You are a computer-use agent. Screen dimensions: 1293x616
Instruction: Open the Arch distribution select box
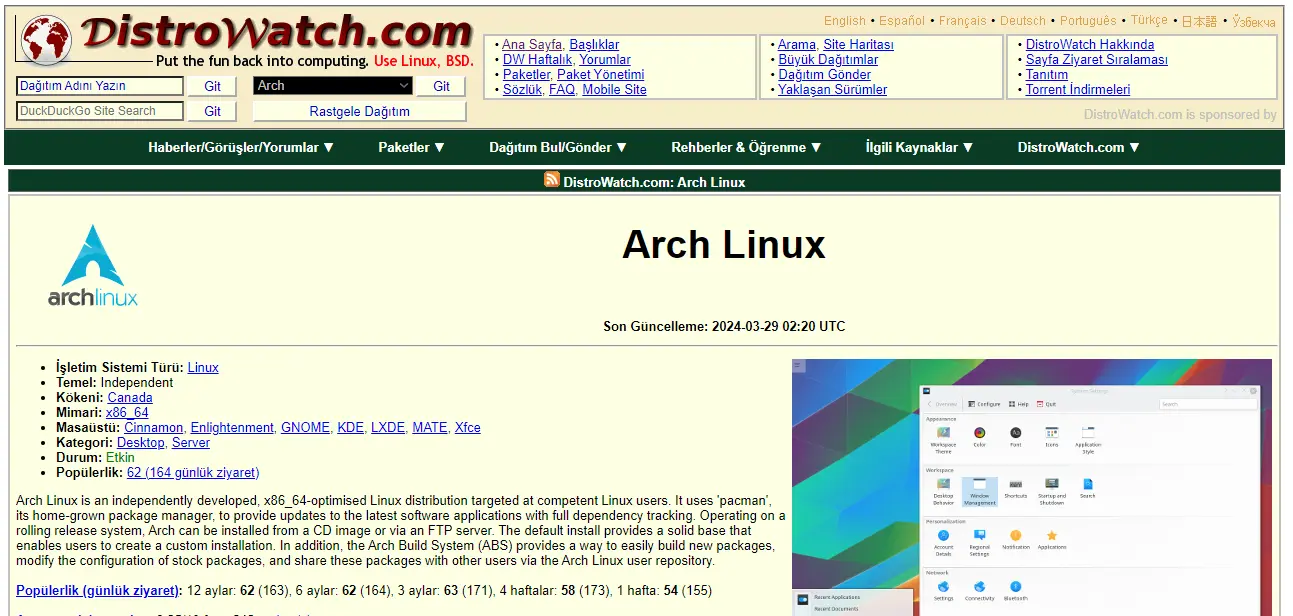pyautogui.click(x=333, y=86)
